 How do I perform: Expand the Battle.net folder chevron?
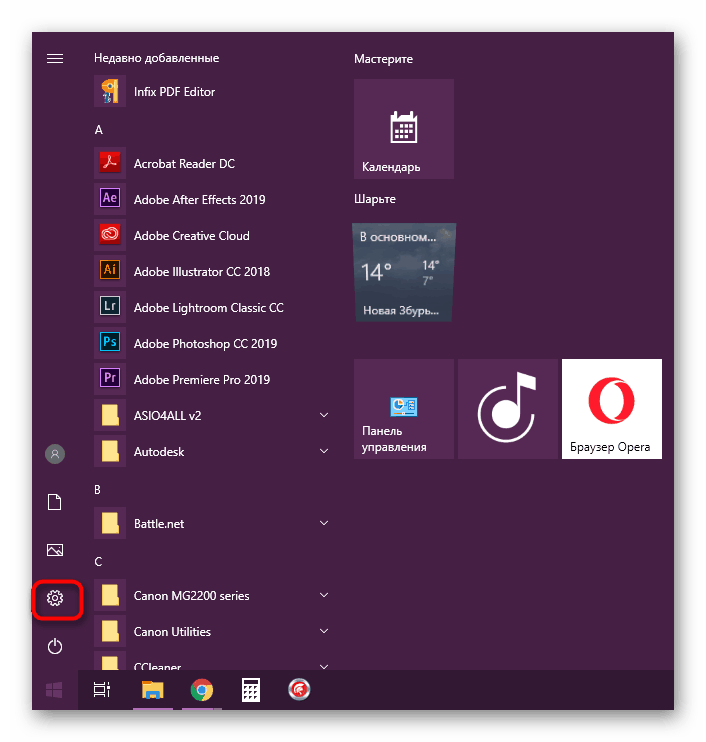coord(324,523)
